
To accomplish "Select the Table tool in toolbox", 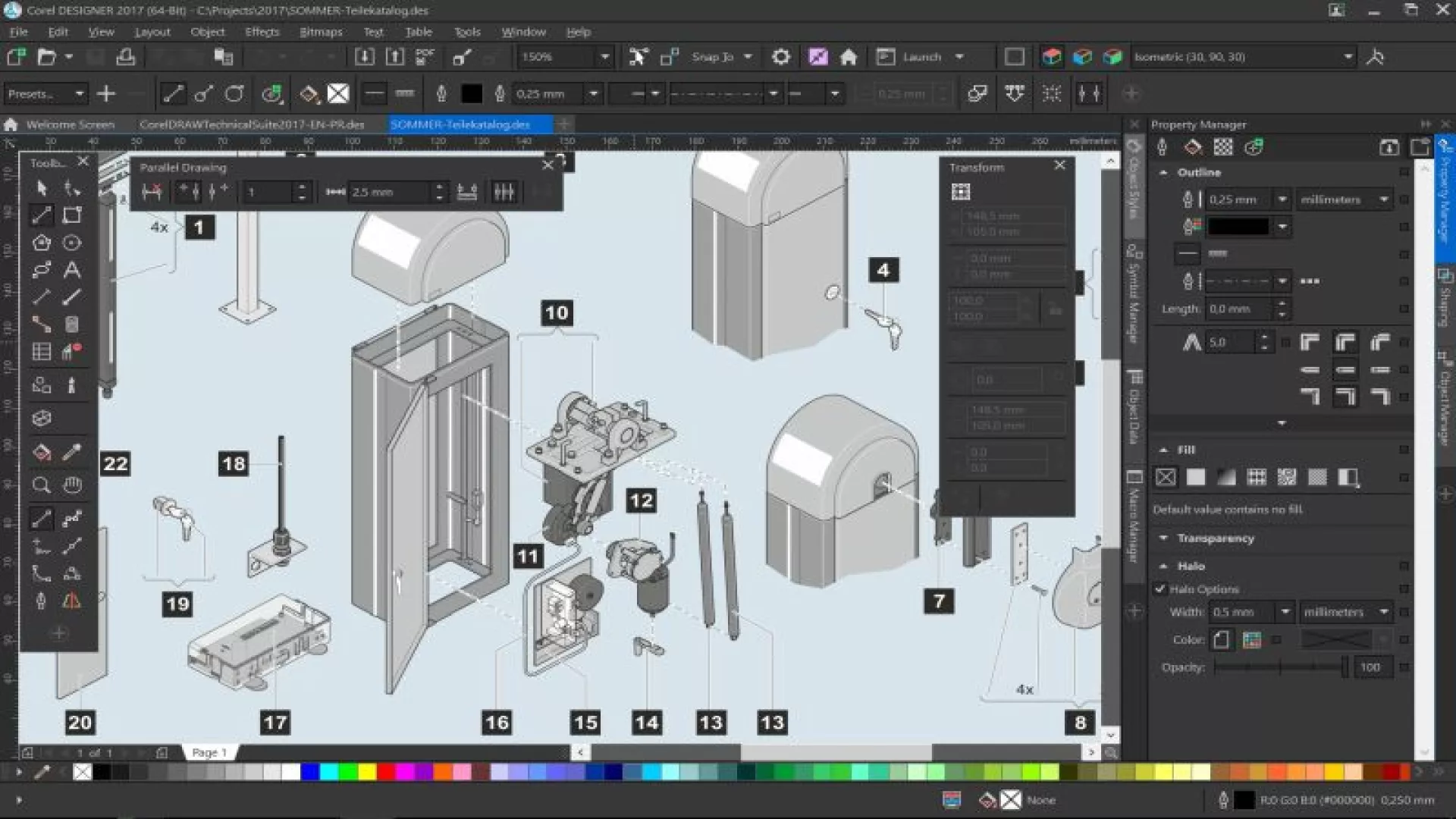I will [x=42, y=352].
